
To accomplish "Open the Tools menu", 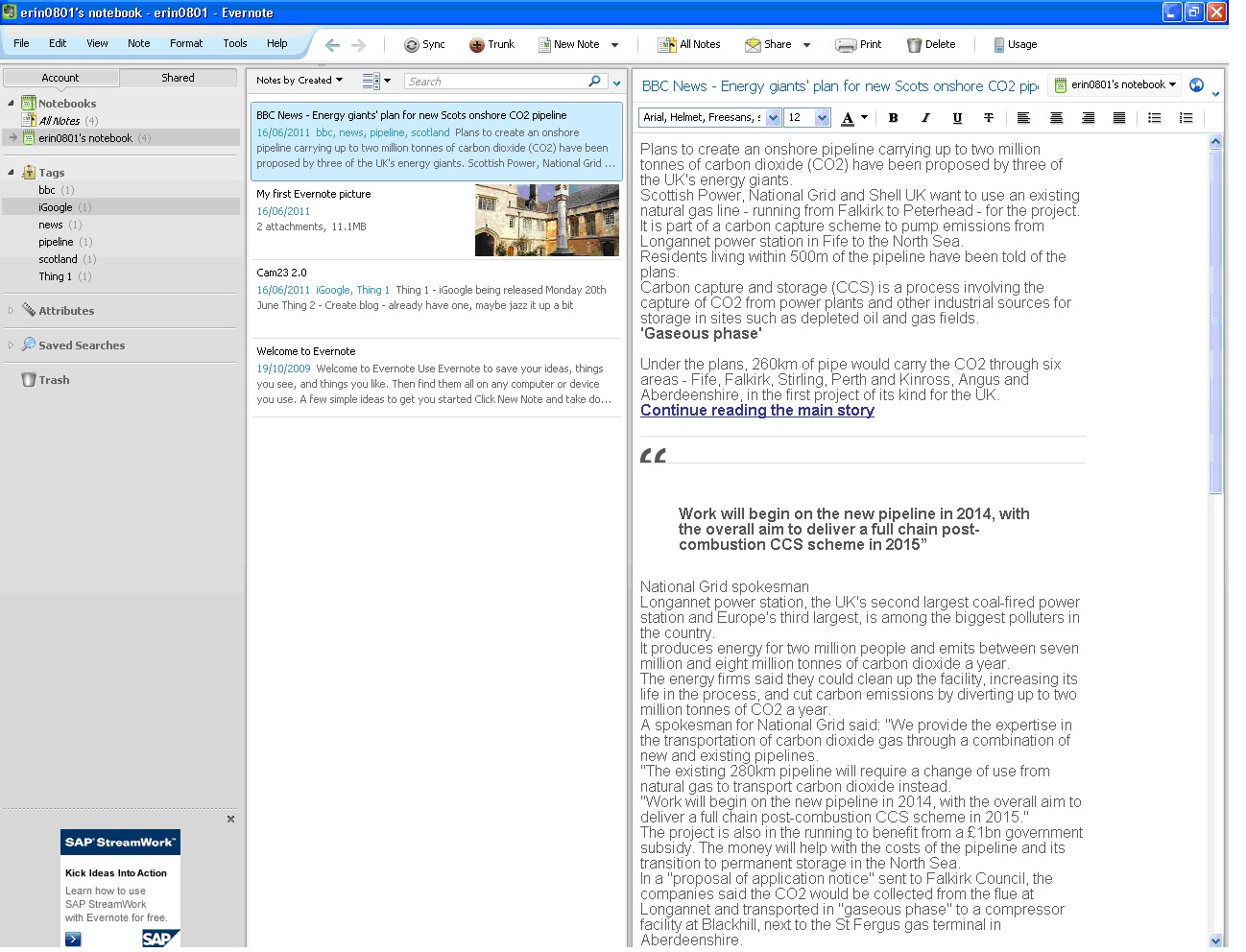I will pyautogui.click(x=235, y=43).
